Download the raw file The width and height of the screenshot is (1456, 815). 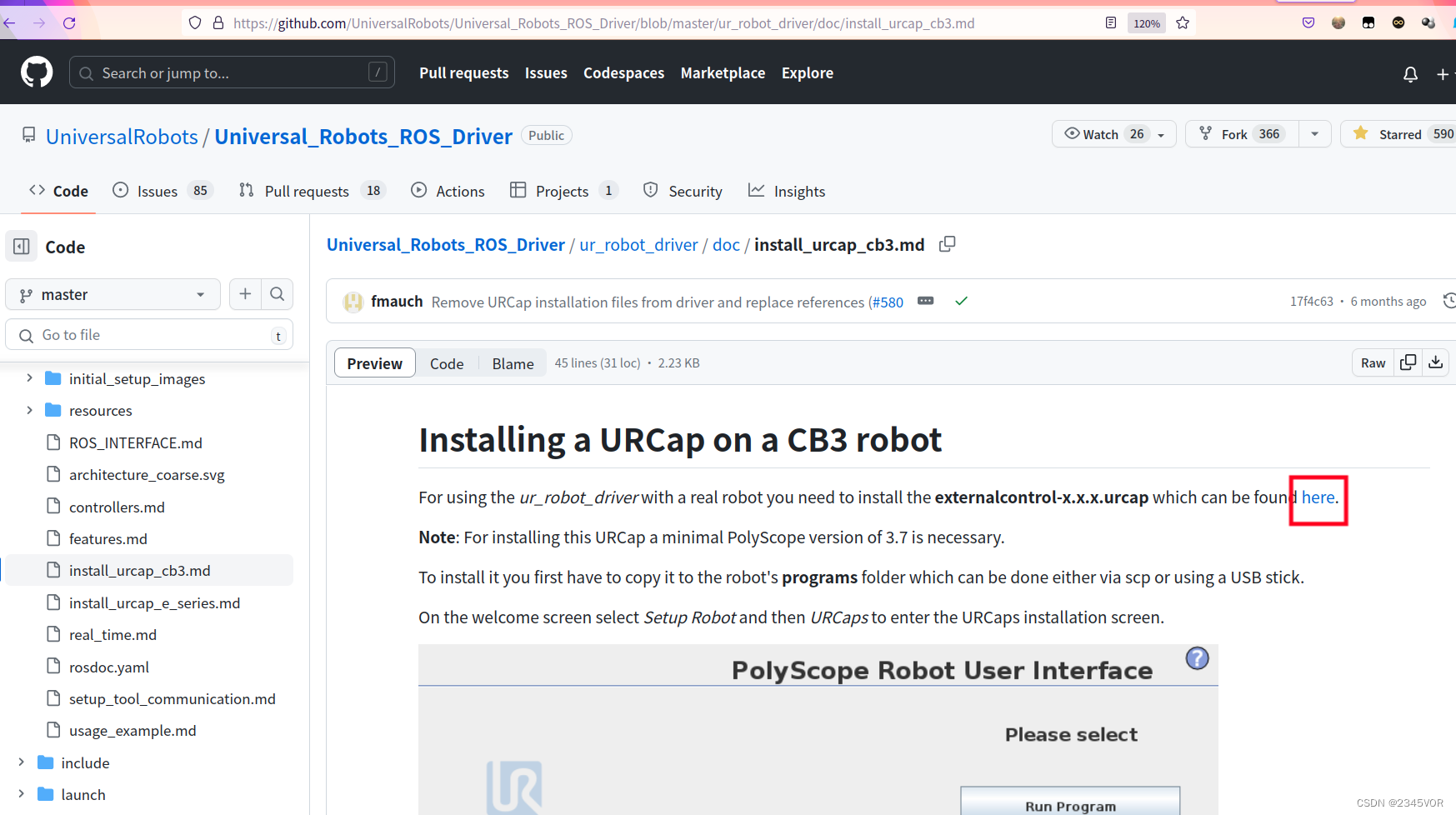point(1435,362)
